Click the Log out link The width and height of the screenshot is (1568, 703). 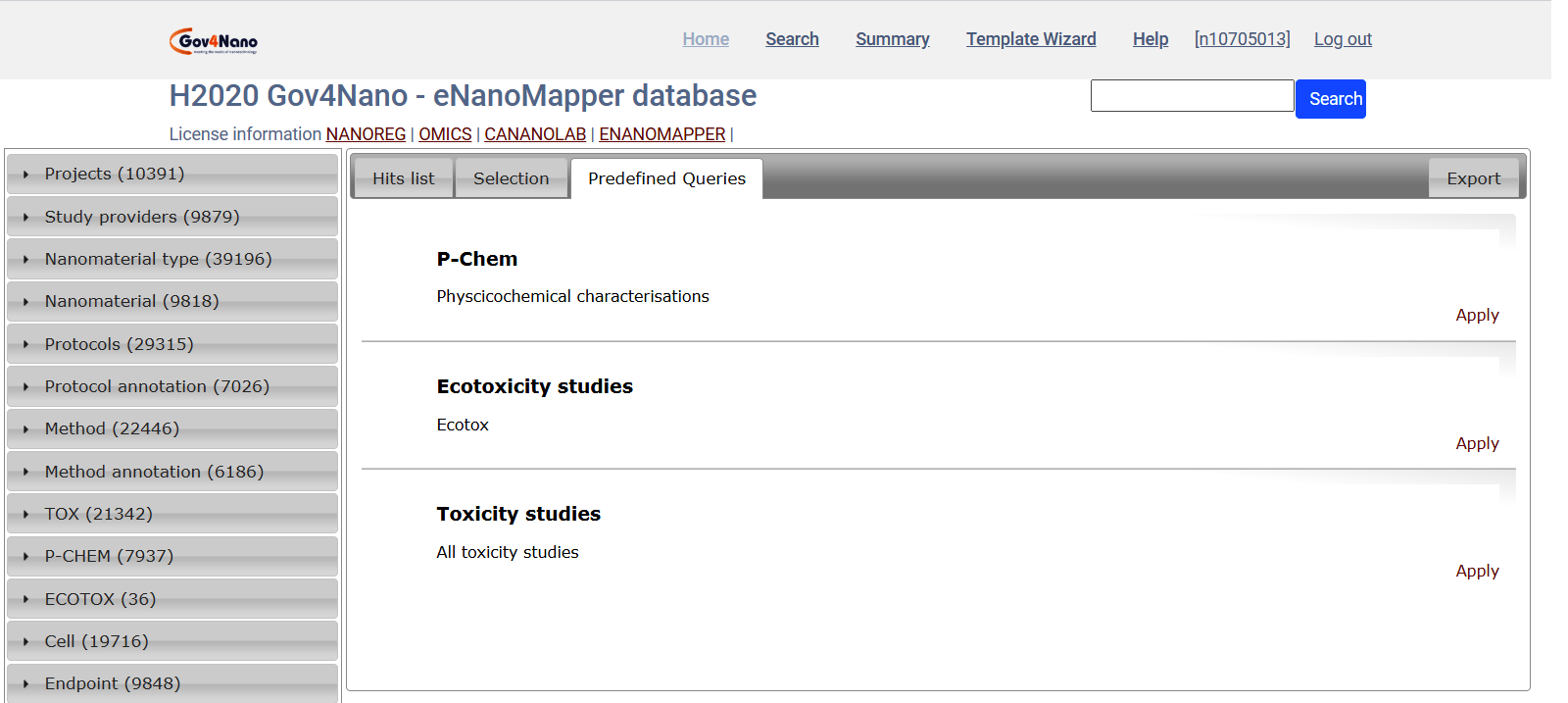click(1343, 39)
